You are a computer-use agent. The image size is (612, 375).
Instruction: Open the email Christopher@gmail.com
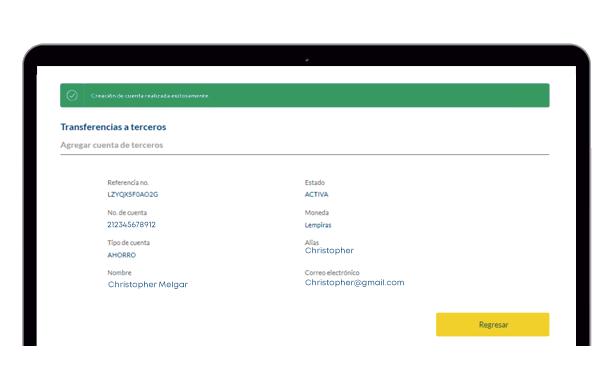[354, 283]
